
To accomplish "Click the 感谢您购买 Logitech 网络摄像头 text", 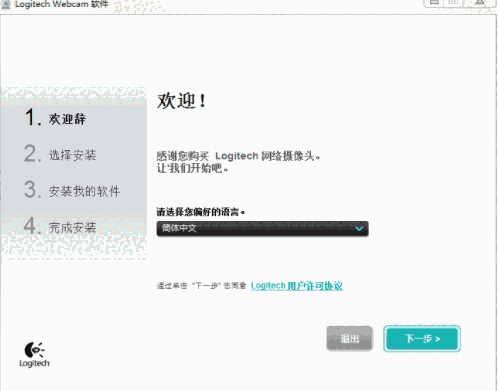I will [x=238, y=156].
